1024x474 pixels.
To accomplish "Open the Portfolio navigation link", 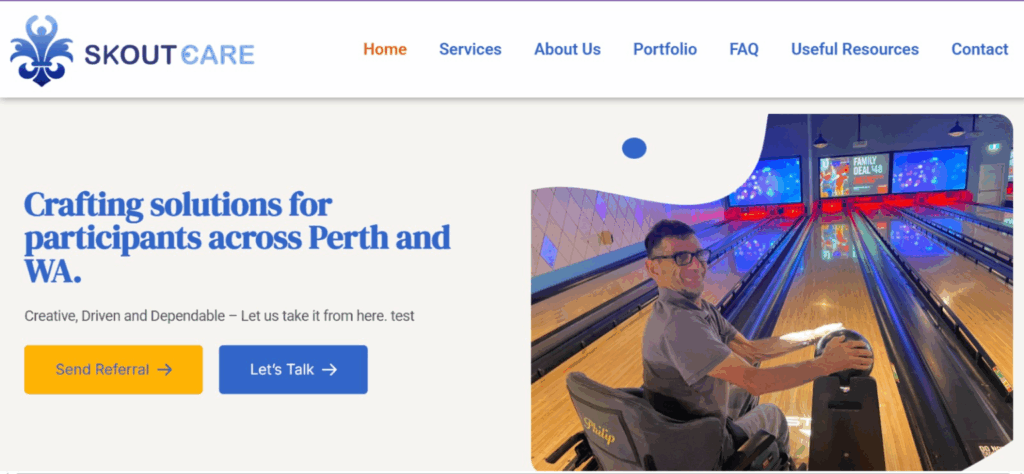I will tap(665, 50).
